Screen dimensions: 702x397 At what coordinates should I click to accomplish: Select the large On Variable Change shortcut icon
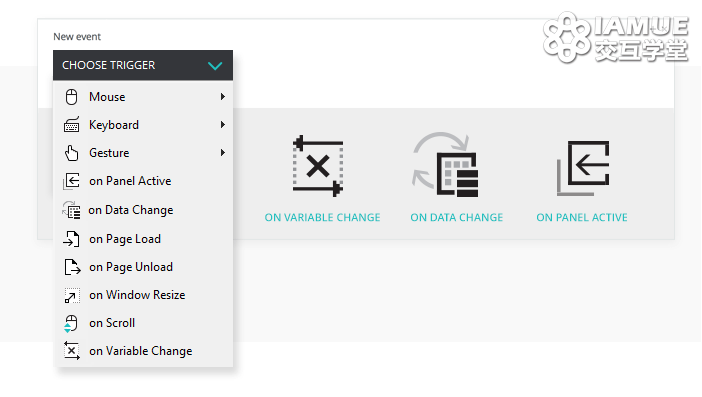tap(318, 166)
